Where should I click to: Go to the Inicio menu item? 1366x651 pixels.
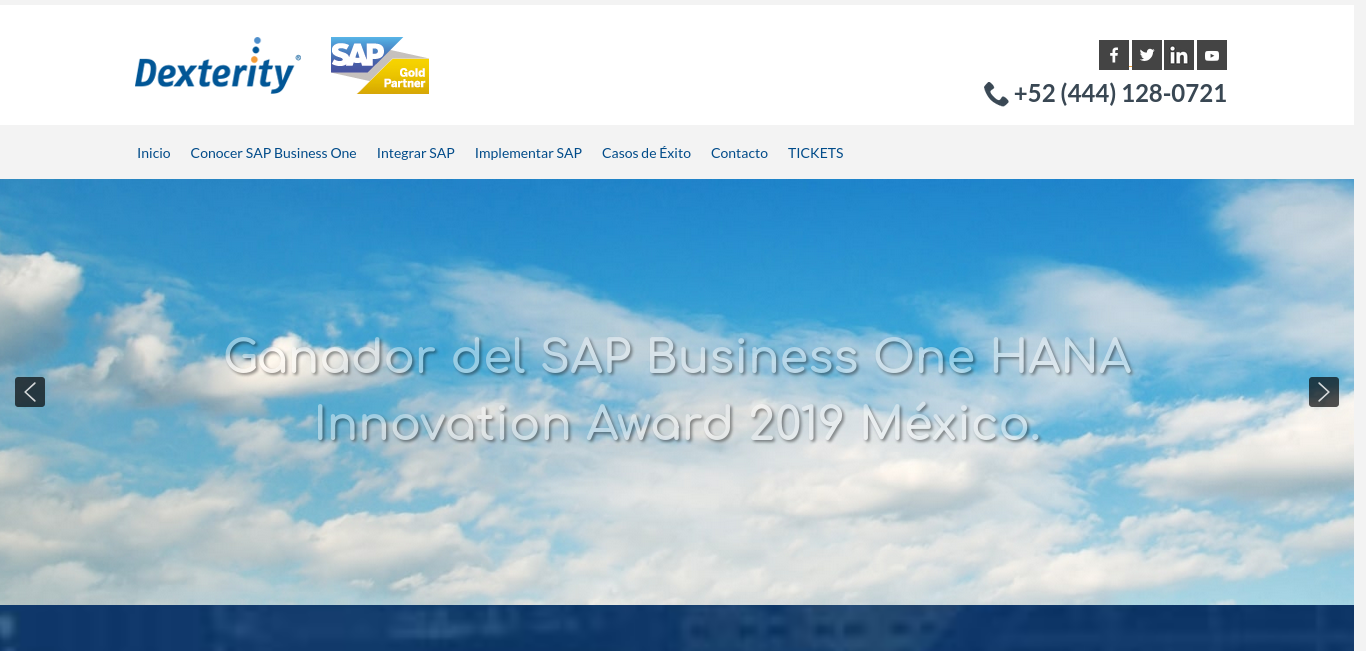point(154,153)
